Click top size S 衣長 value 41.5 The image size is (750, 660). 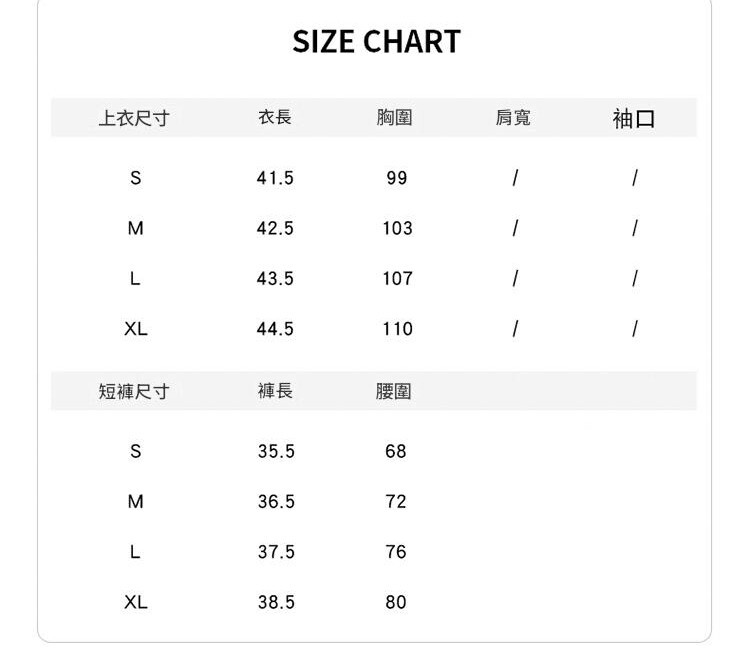[x=275, y=178]
